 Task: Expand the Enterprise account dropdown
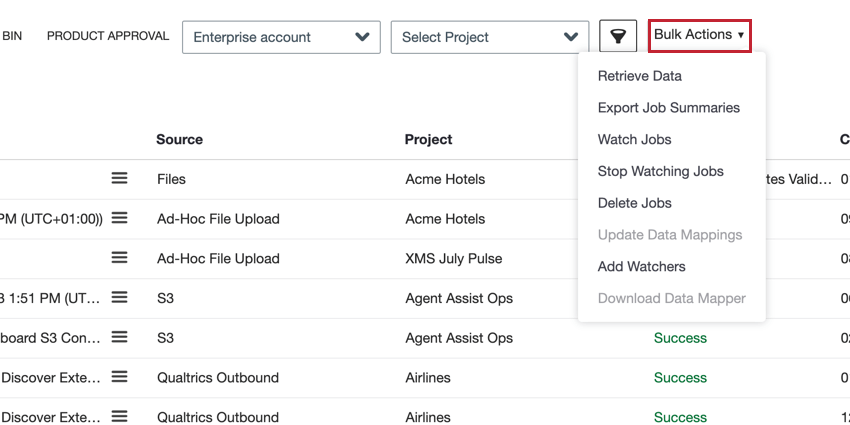click(281, 37)
